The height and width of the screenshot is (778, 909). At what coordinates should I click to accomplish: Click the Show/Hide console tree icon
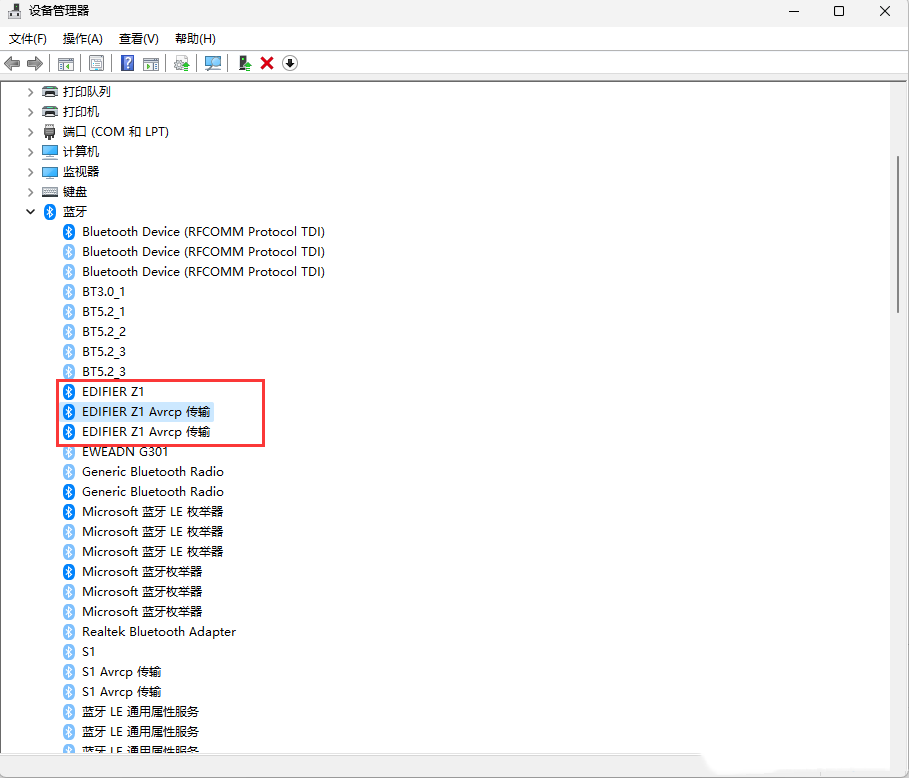[65, 63]
